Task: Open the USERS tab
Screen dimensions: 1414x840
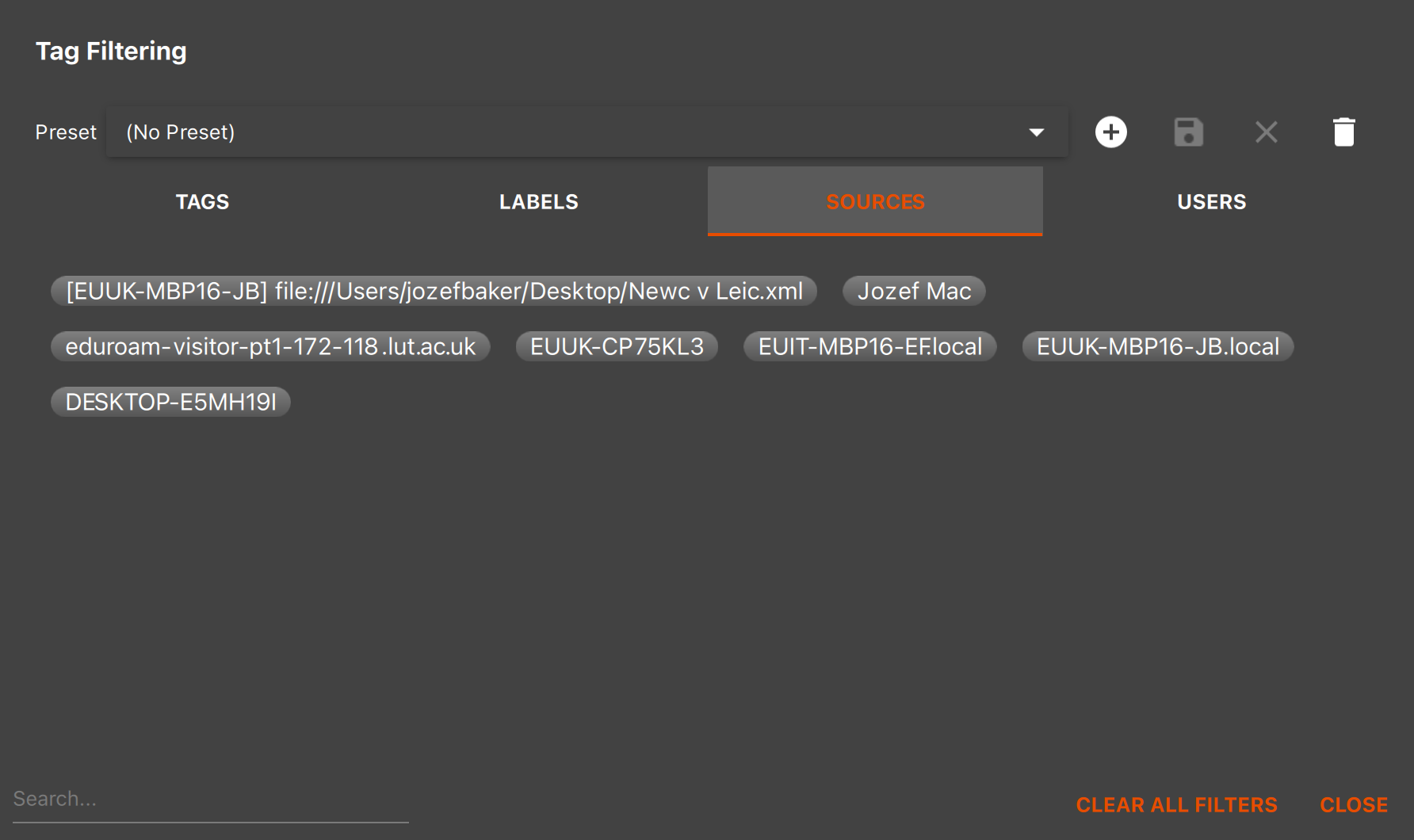Action: pos(1211,201)
